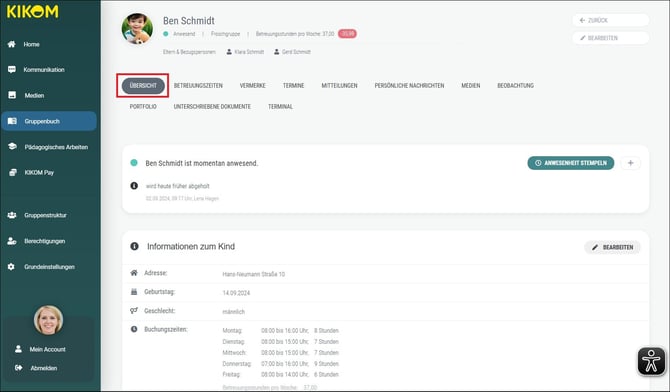Switch to the Medien tab
The width and height of the screenshot is (670, 392).
pos(471,85)
